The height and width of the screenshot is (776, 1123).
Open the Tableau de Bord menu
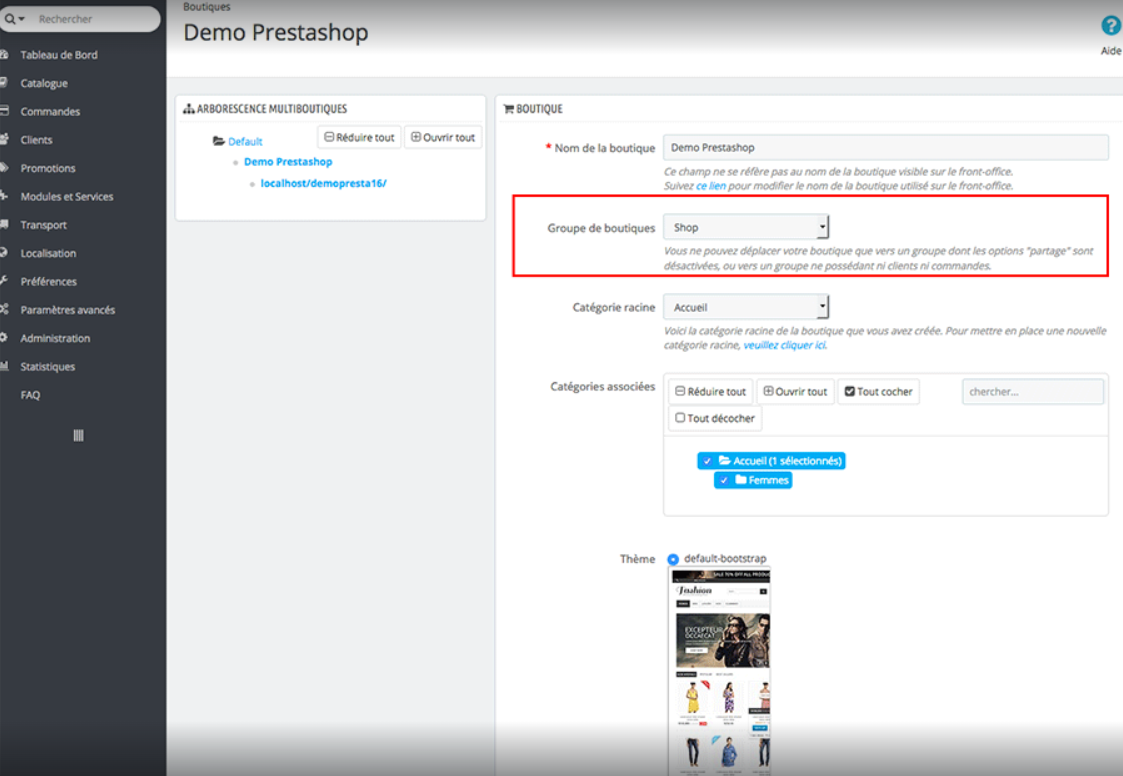tap(59, 55)
